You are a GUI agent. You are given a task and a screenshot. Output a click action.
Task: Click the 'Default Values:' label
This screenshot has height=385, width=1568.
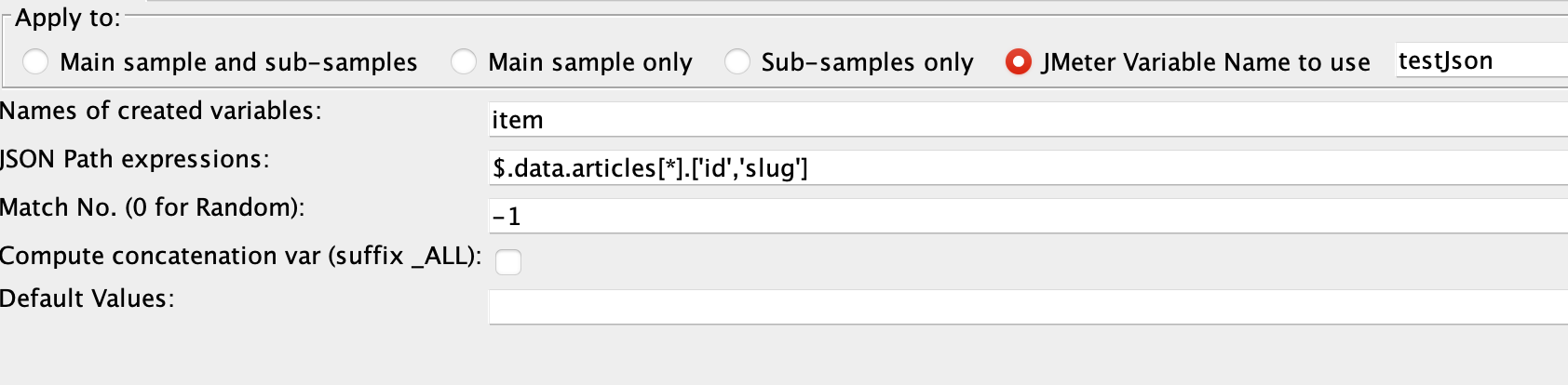(x=87, y=299)
